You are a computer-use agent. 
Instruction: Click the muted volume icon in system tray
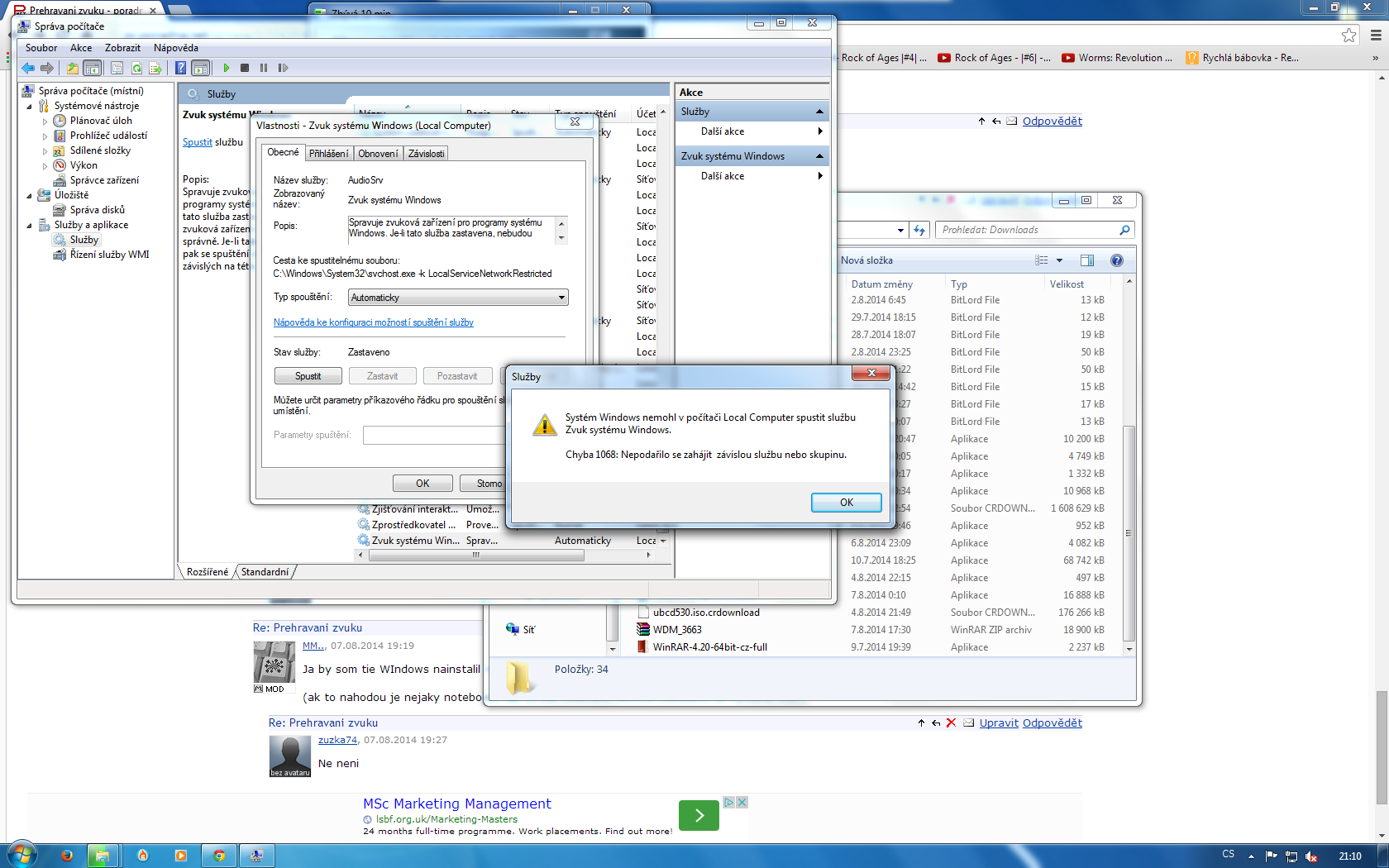(1311, 856)
